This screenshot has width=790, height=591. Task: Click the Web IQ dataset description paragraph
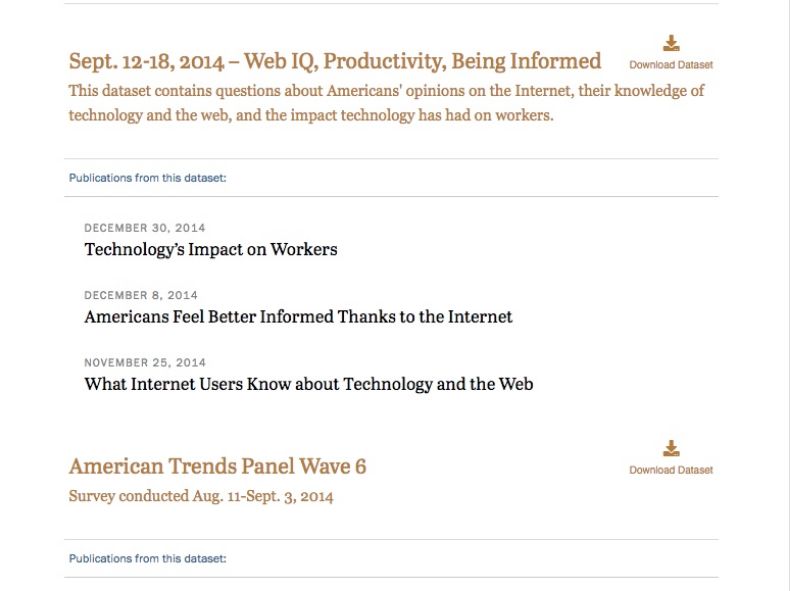point(386,103)
